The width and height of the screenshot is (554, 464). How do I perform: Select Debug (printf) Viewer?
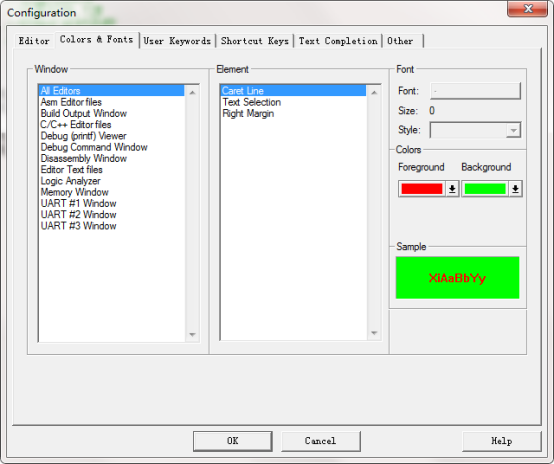tap(112, 136)
